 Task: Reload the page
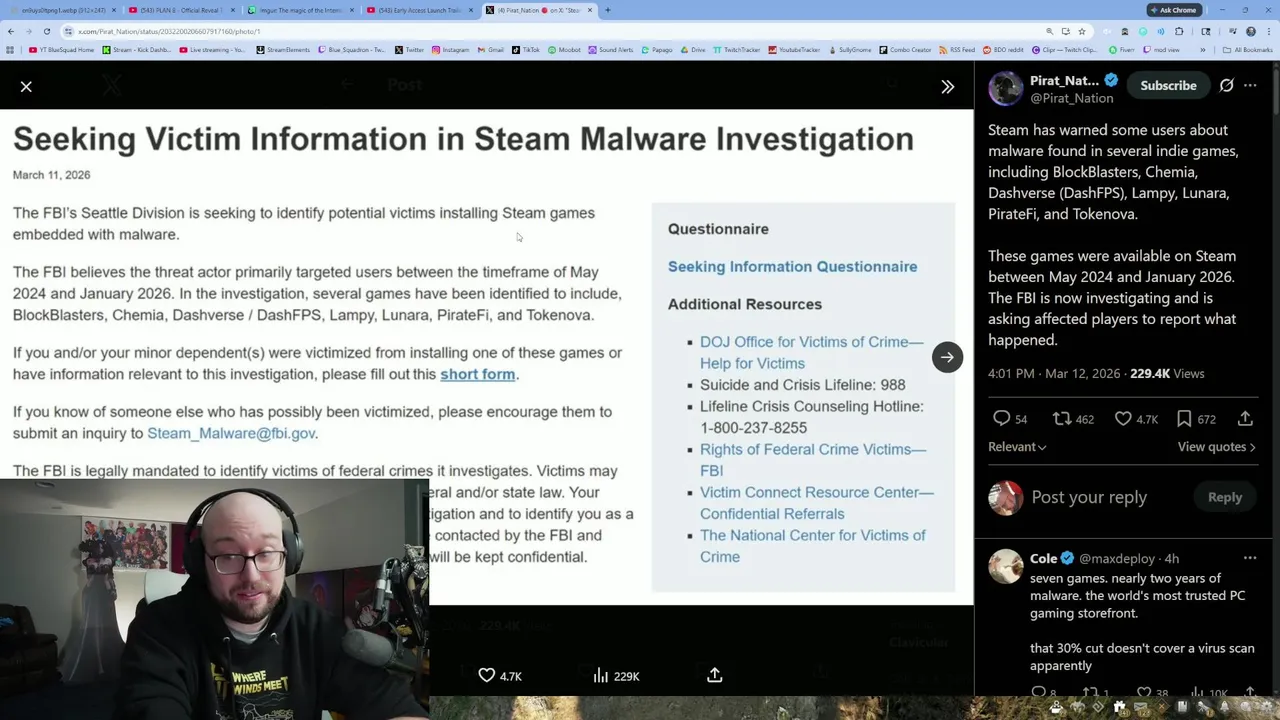click(x=47, y=31)
